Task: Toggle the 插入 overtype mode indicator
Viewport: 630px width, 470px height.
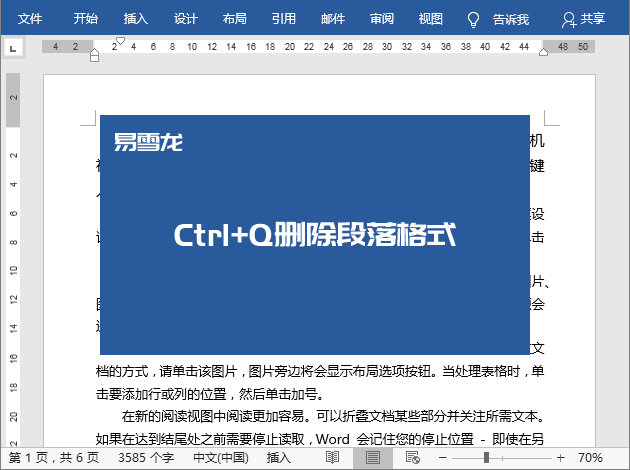Action: (x=279, y=458)
